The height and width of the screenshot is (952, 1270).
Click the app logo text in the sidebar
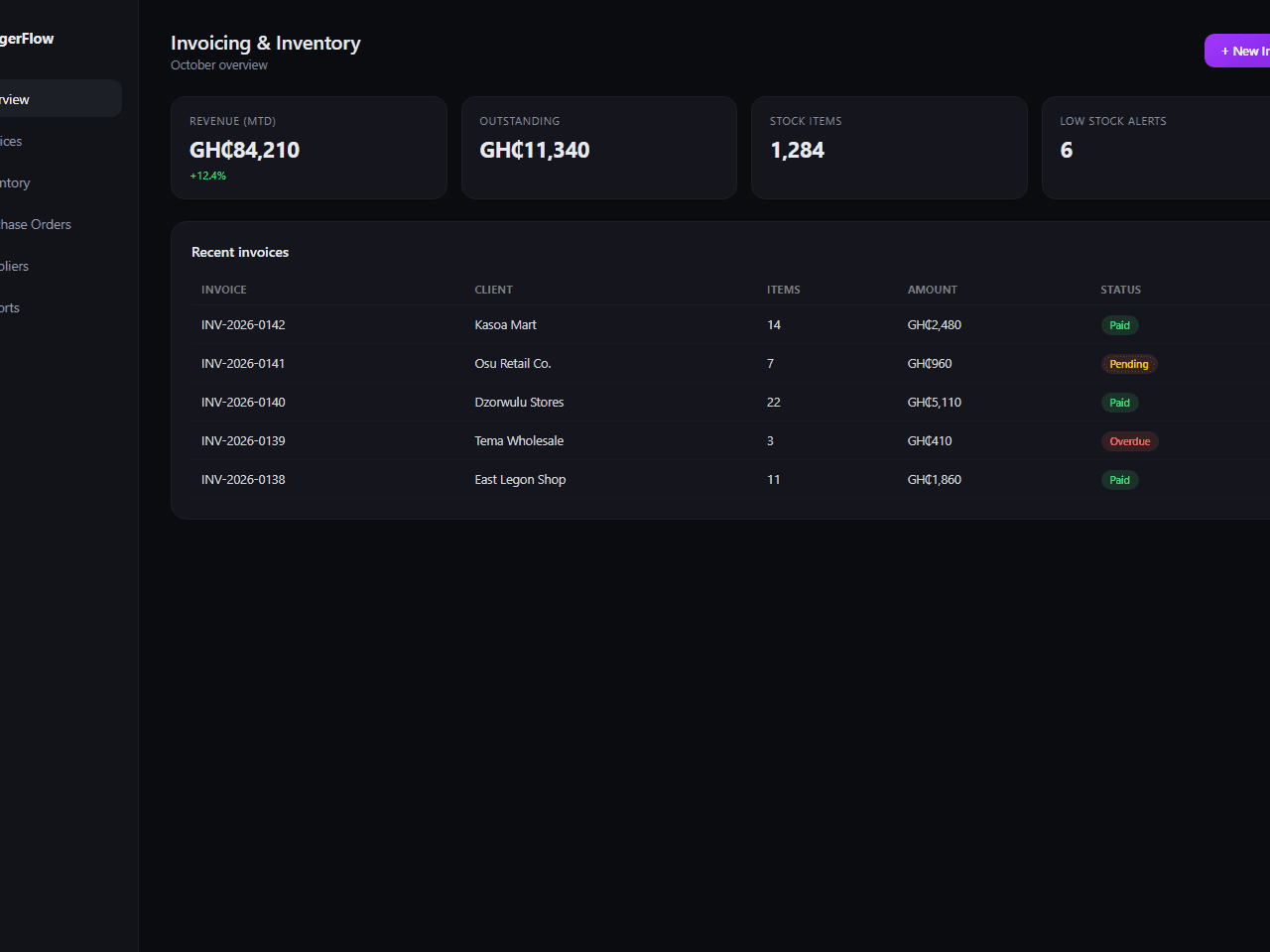point(27,39)
